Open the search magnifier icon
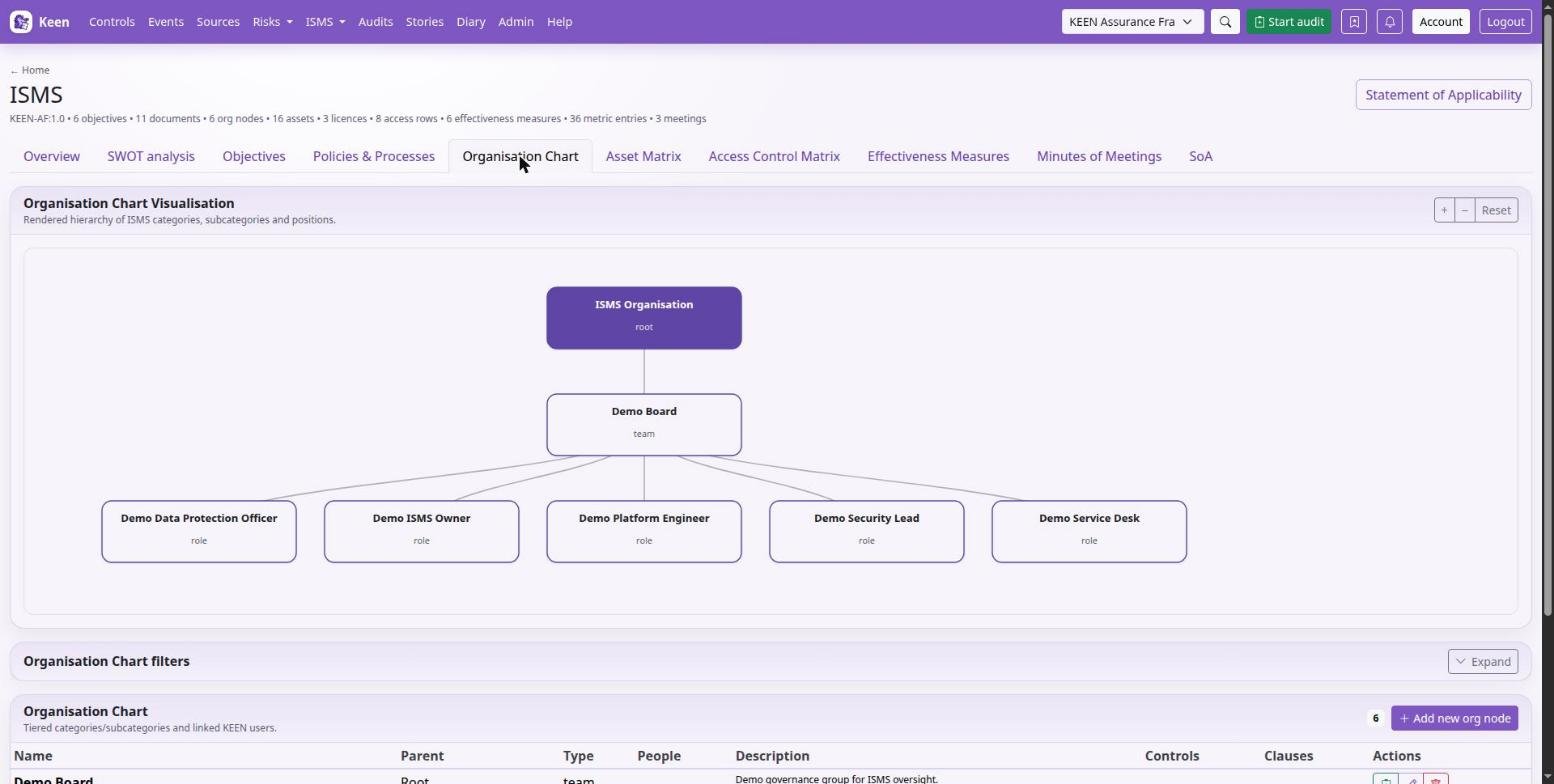 tap(1225, 22)
